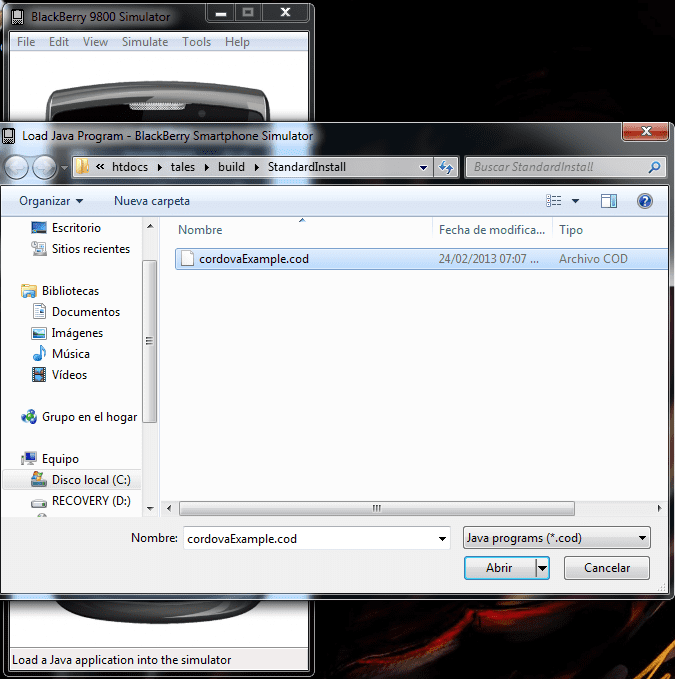Screen dimensions: 675x679
Task: Click the Bibliotecas folder icon
Action: click(x=29, y=291)
